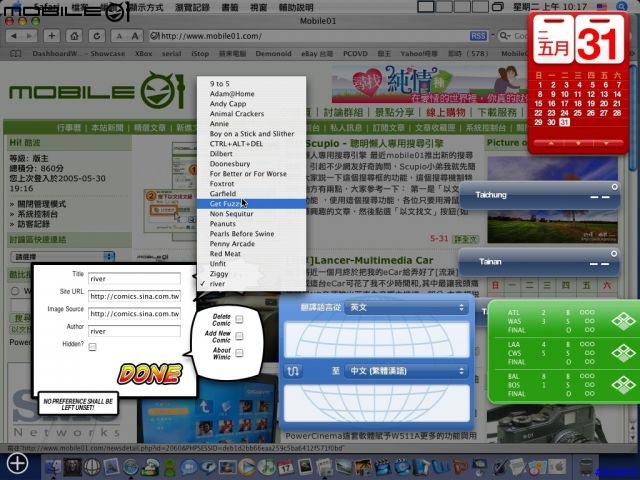
Task: Click the Title field containing river
Action: (x=134, y=279)
